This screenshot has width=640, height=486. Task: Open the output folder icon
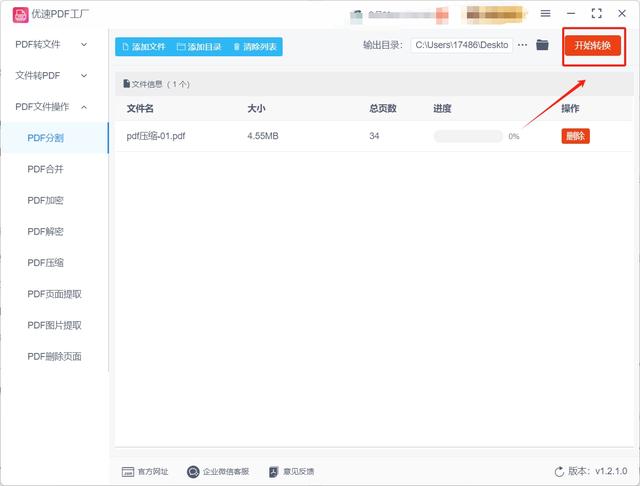click(x=542, y=45)
